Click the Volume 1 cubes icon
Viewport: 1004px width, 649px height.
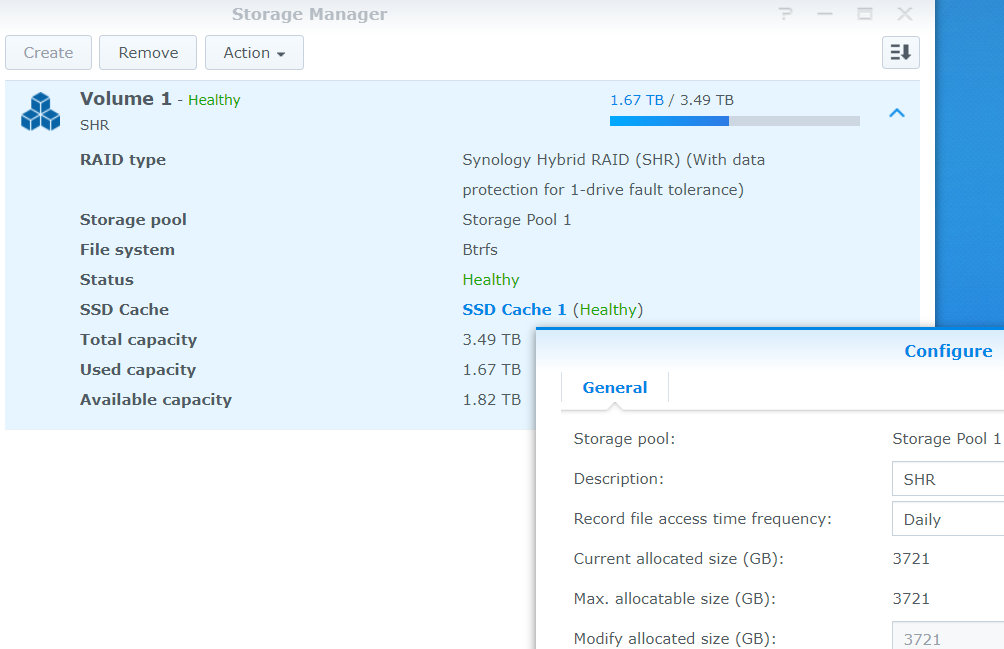pos(40,111)
